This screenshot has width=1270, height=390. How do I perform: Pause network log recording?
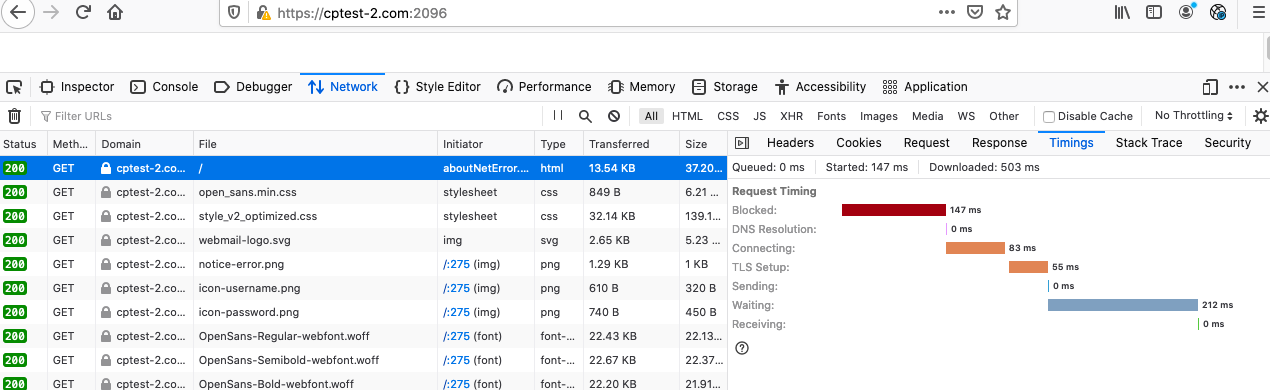pos(558,116)
